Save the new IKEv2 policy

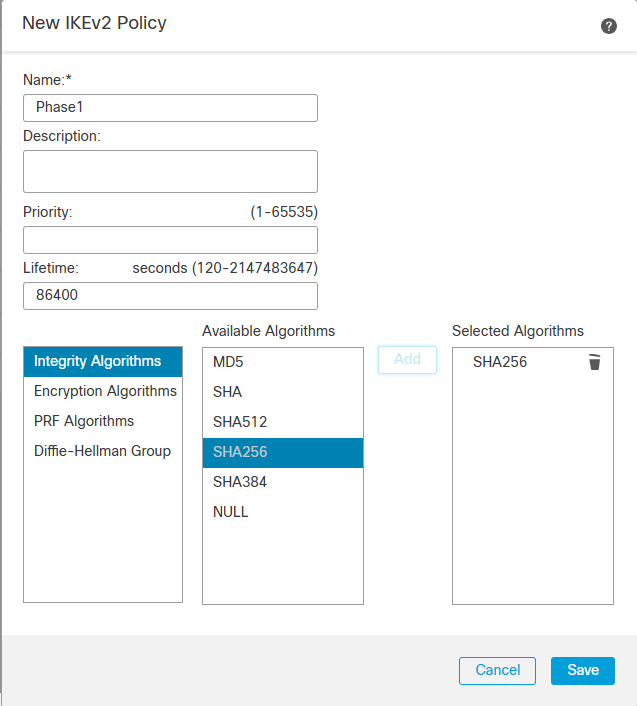[x=583, y=670]
